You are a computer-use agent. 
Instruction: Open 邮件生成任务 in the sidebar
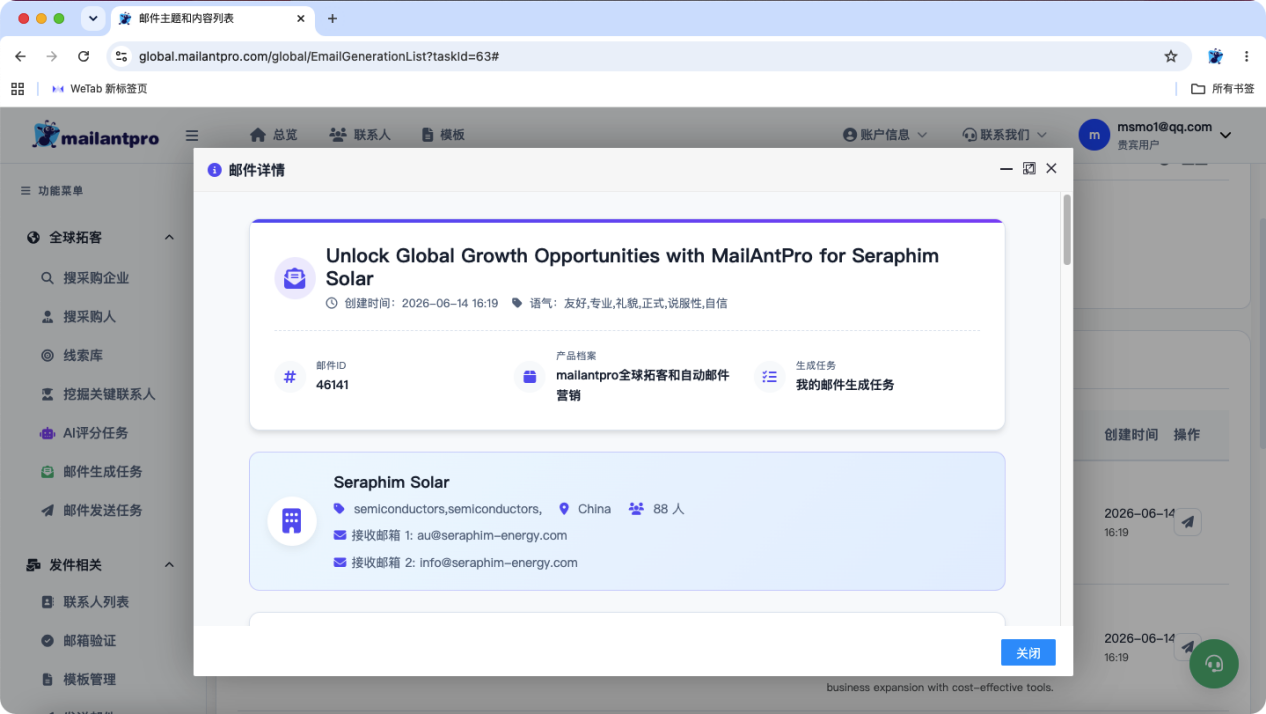[91, 472]
